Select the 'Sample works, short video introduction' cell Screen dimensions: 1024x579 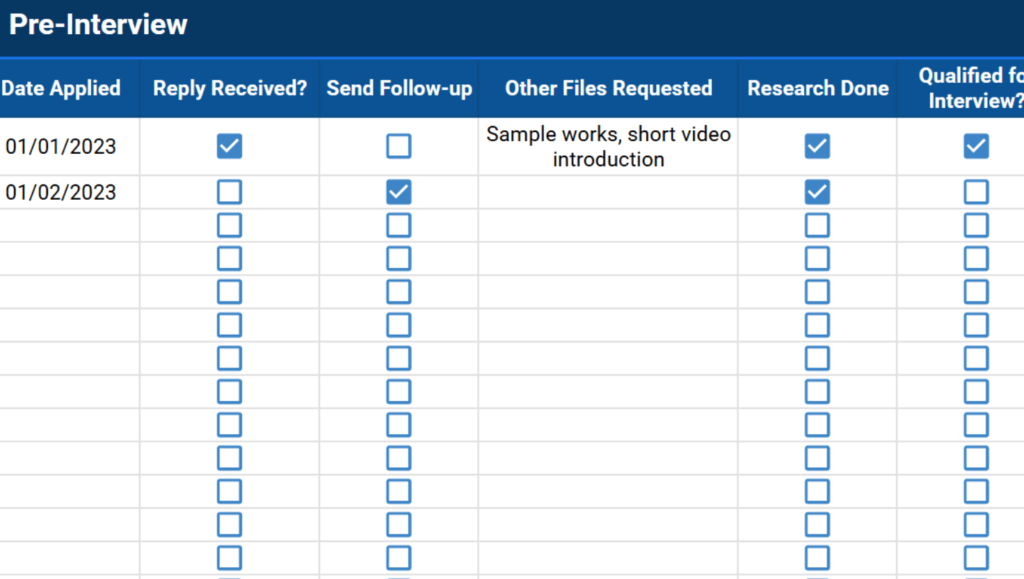(608, 147)
